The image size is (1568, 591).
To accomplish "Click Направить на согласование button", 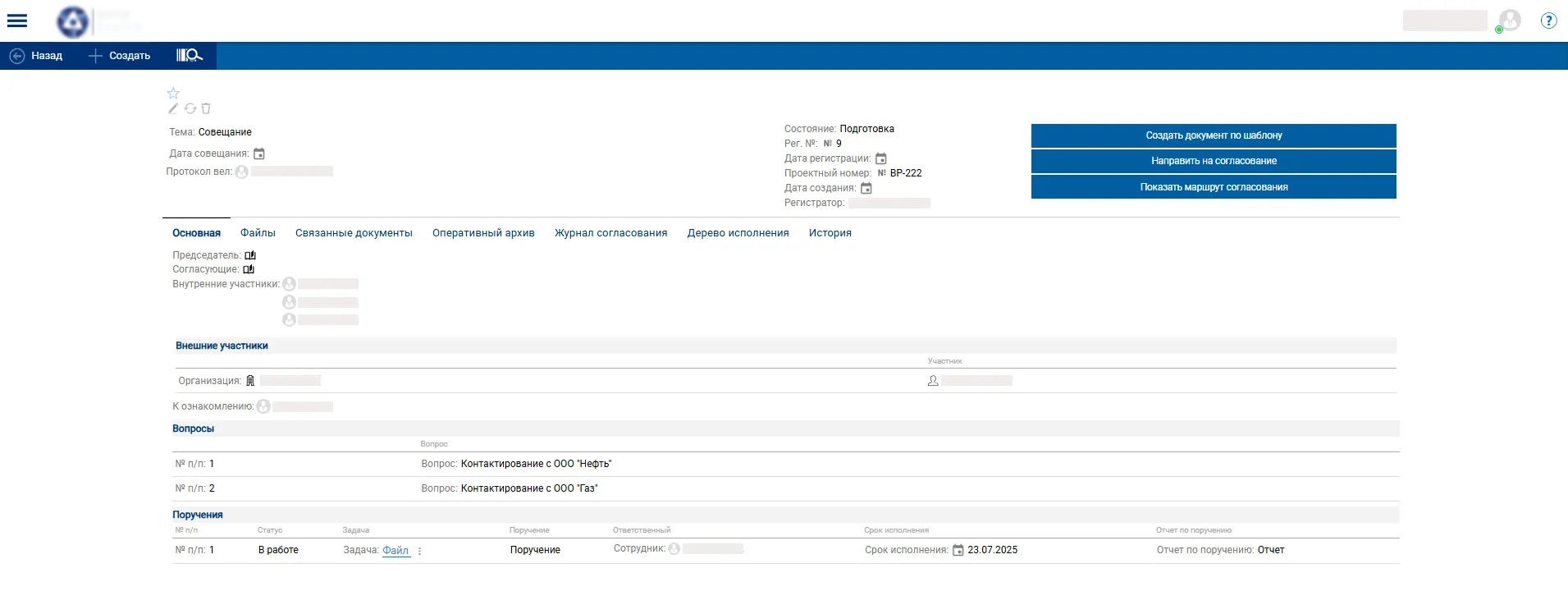I will [1214, 161].
